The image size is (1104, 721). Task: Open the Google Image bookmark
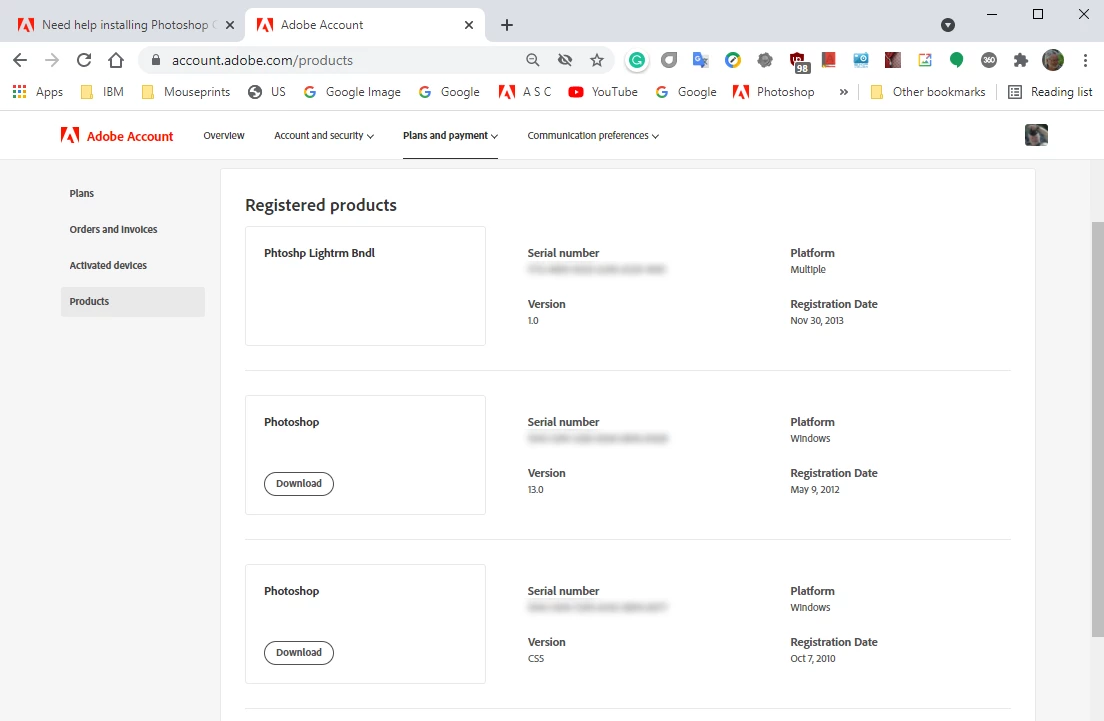(352, 92)
